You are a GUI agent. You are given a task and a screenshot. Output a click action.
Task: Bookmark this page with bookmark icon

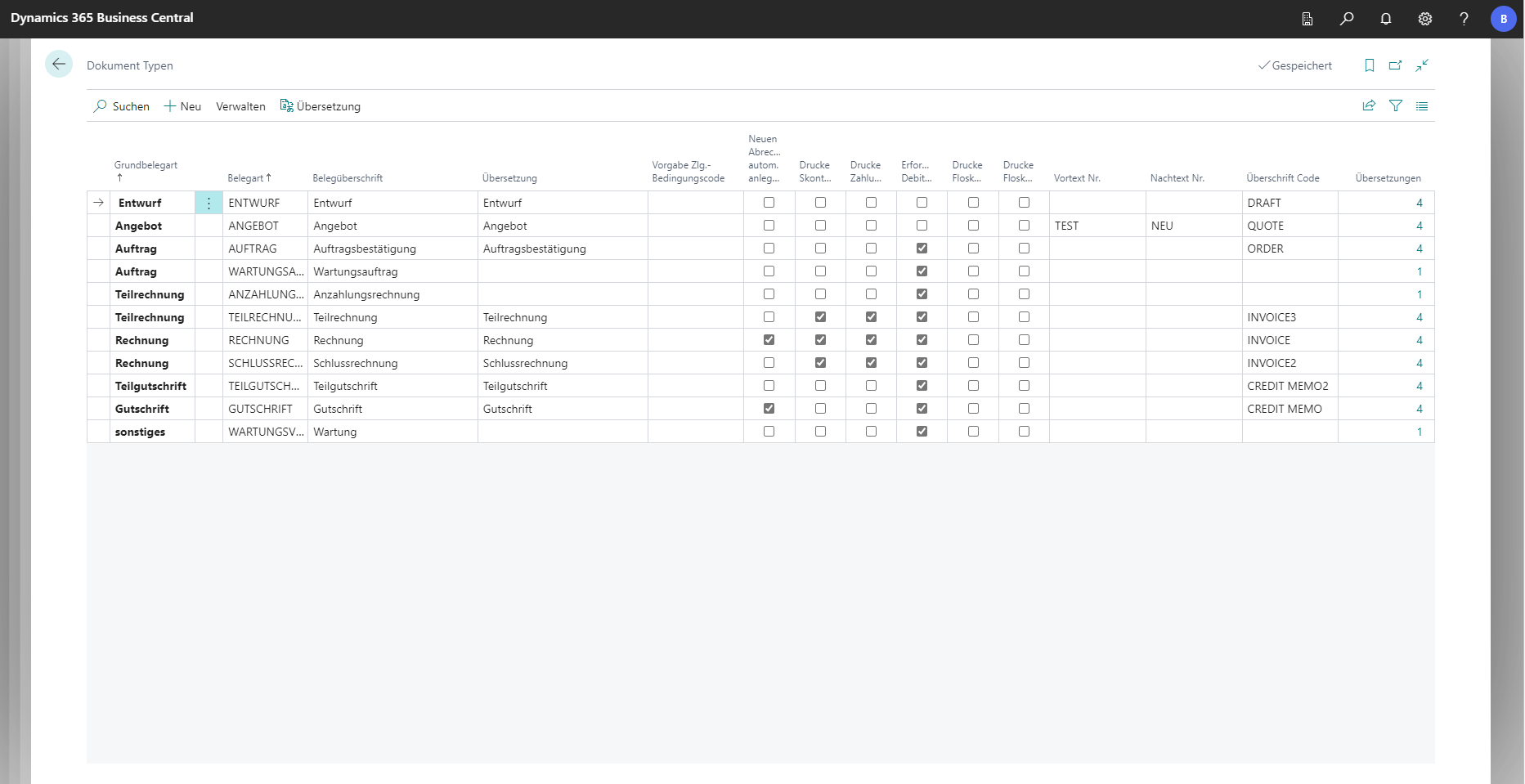pos(1370,65)
